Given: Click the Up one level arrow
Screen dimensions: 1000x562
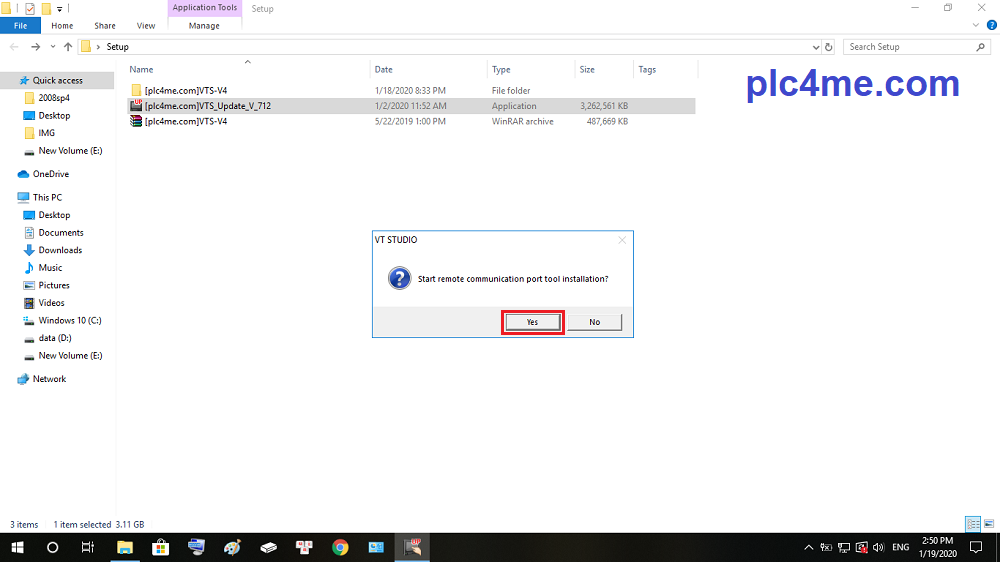Looking at the screenshot, I should point(68,47).
